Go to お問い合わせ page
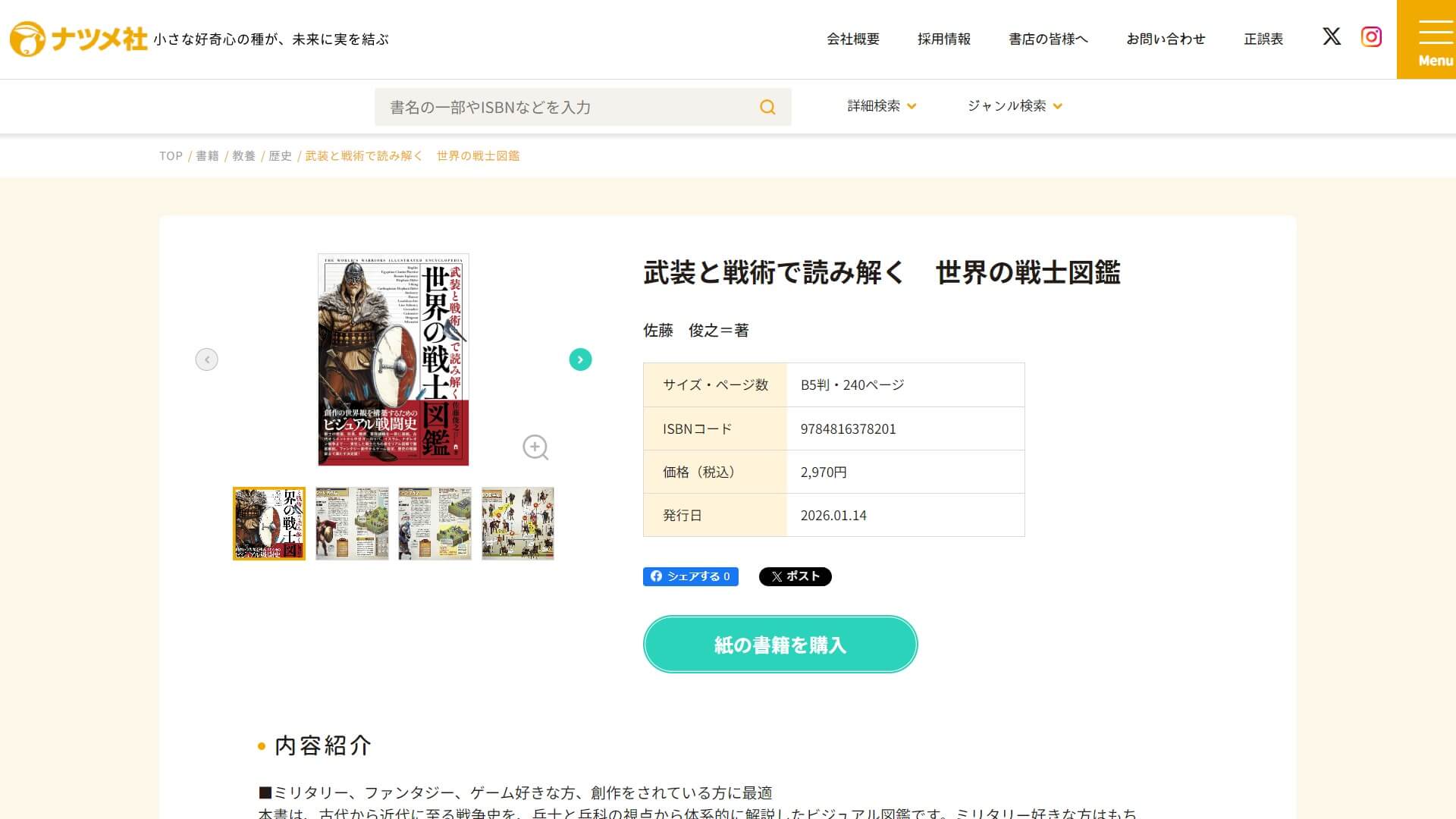The image size is (1456, 819). (x=1166, y=39)
